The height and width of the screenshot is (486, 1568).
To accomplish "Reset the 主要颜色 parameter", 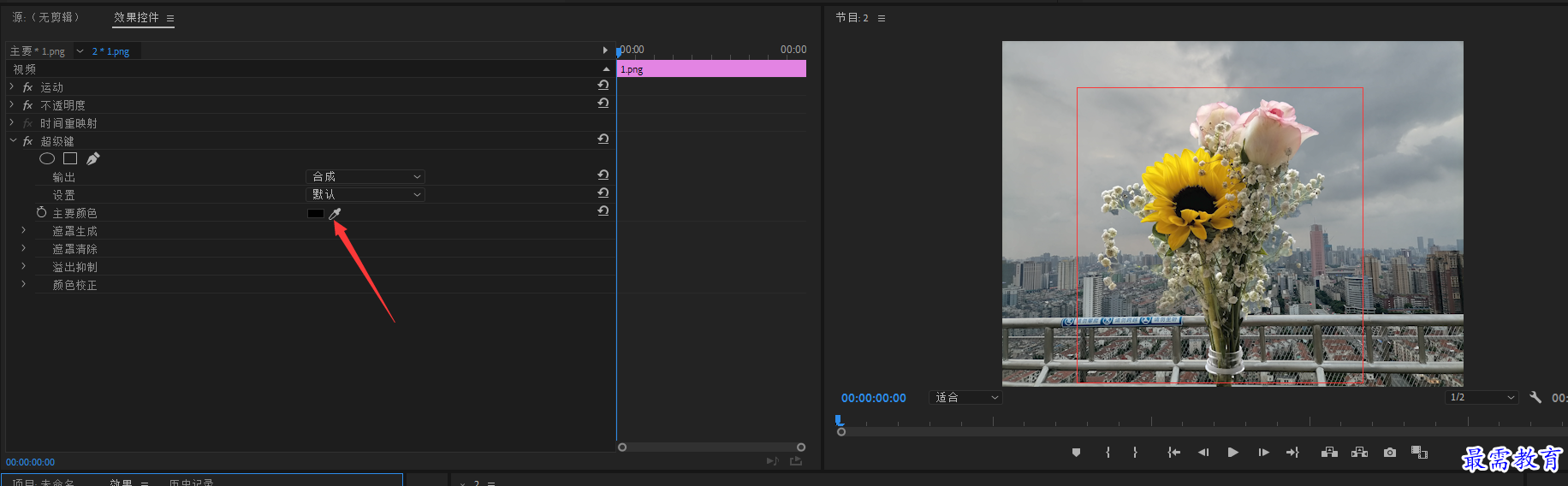I will [x=603, y=211].
